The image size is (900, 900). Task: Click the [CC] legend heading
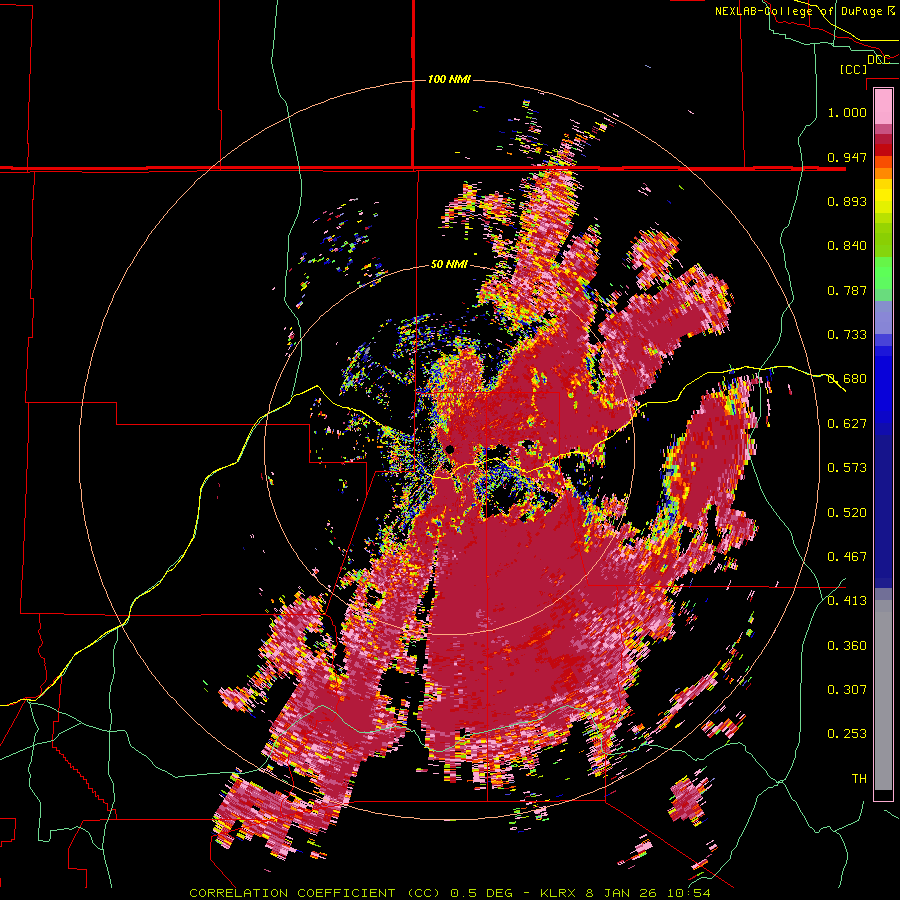[x=853, y=69]
